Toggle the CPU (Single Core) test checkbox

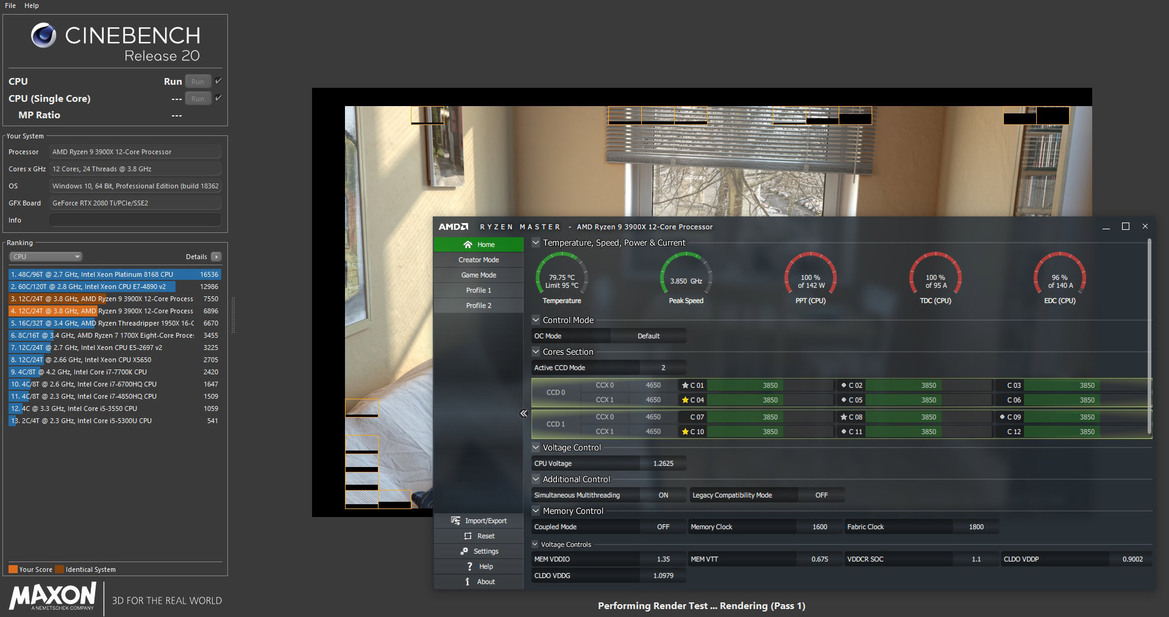tap(218, 98)
